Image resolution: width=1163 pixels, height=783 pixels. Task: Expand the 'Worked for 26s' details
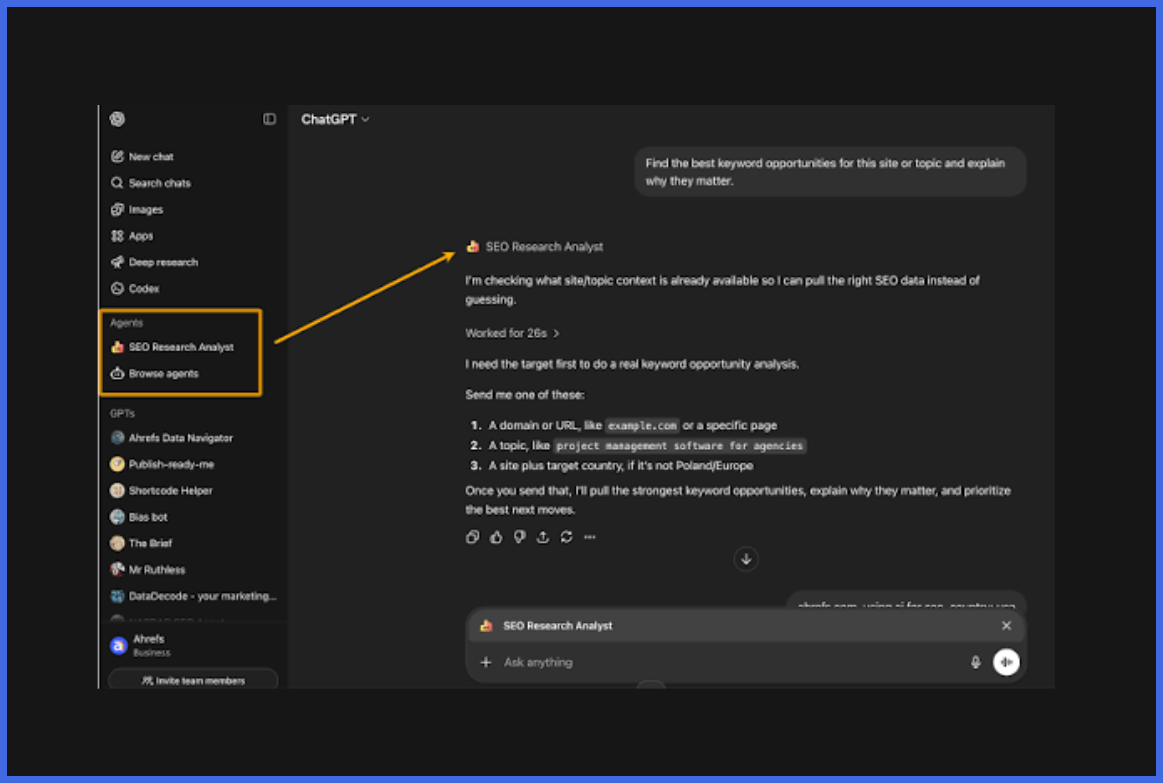pyautogui.click(x=512, y=334)
